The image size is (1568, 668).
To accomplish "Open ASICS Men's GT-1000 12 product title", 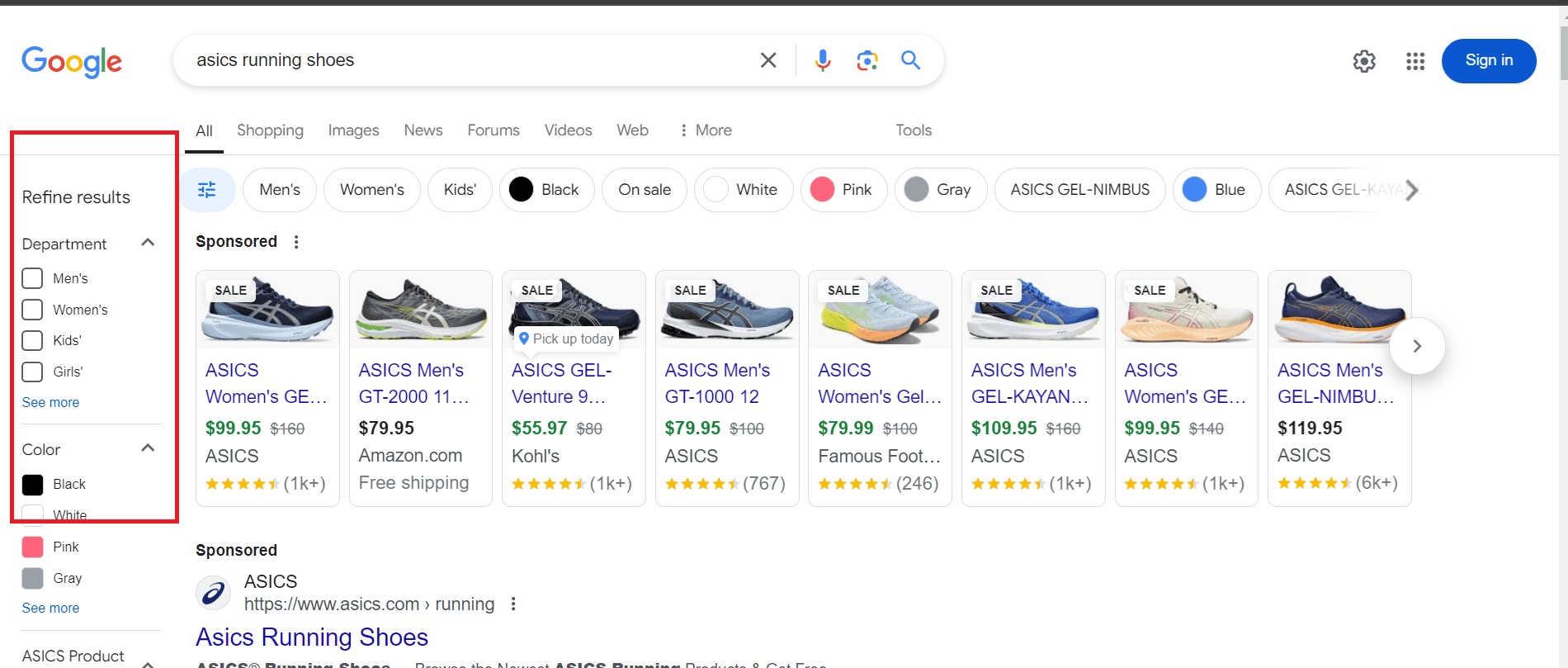I will 717,384.
